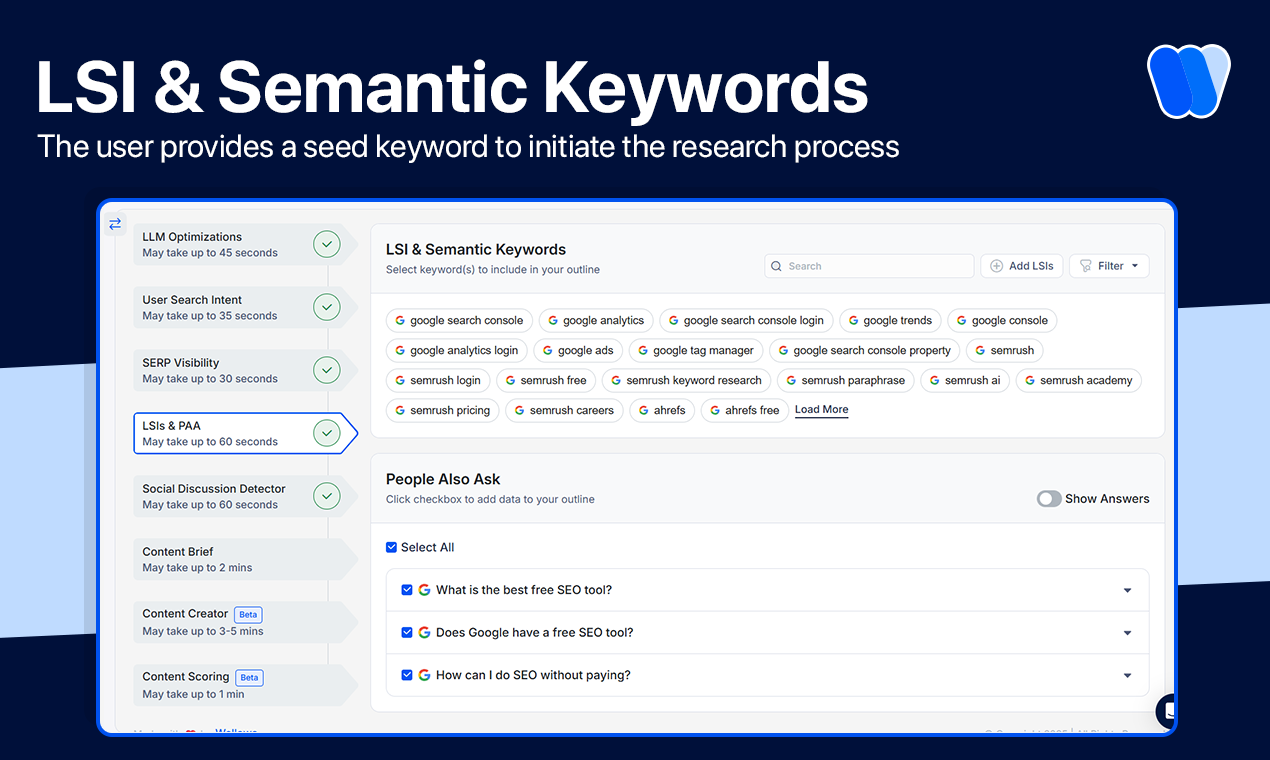Open the Social Discussion Detector step
The height and width of the screenshot is (760, 1270).
point(245,496)
